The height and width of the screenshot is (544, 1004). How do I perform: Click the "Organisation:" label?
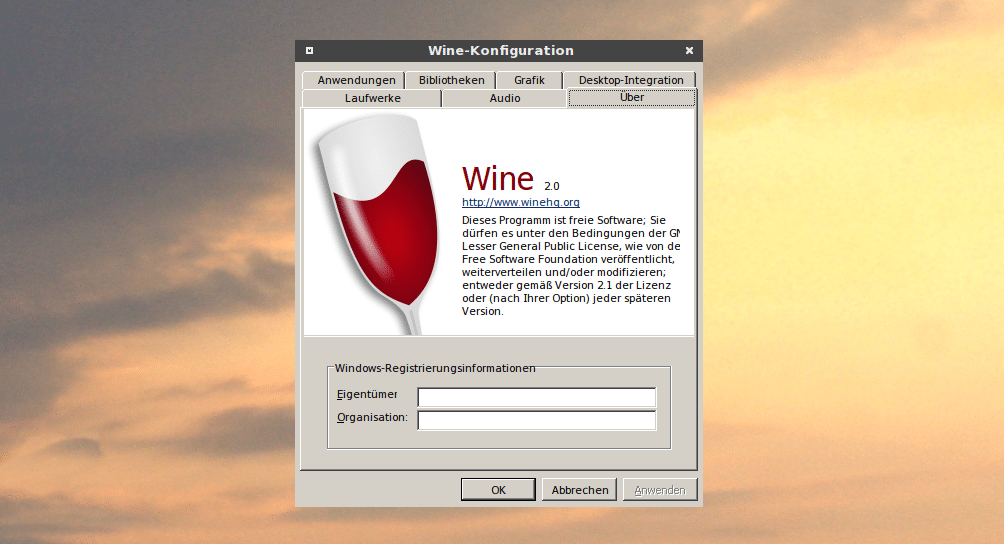tap(372, 417)
